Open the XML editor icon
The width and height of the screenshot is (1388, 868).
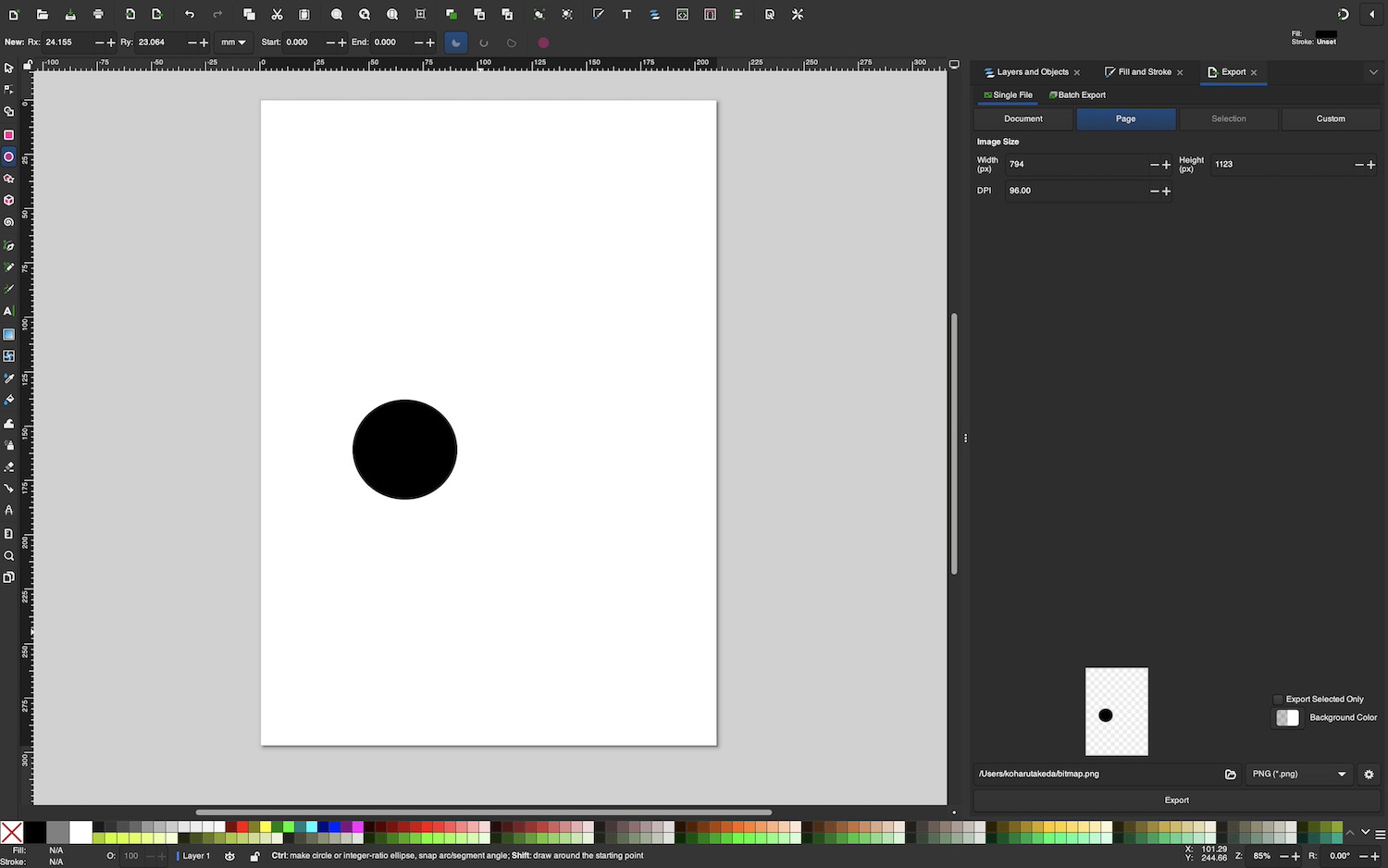click(682, 15)
